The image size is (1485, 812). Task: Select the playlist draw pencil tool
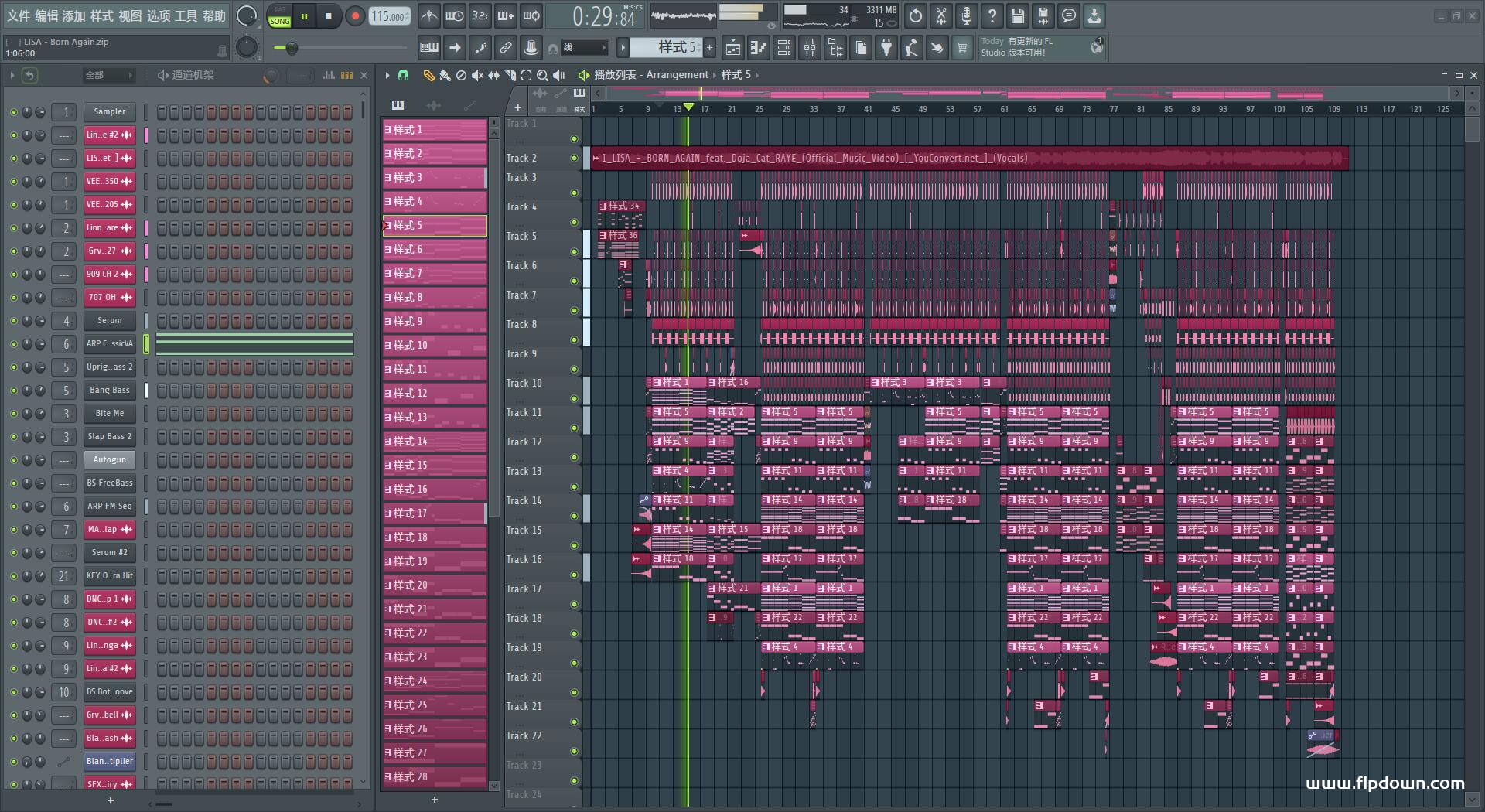[x=428, y=75]
